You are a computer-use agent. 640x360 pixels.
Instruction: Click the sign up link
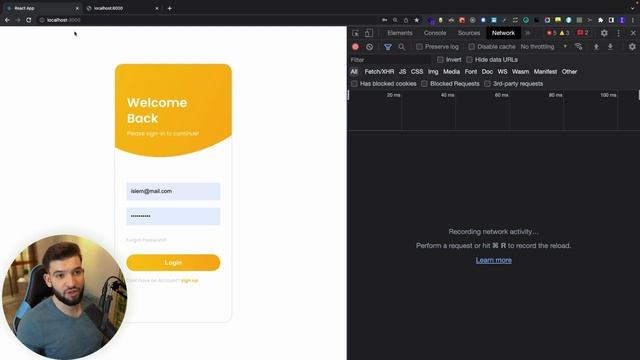tap(189, 280)
